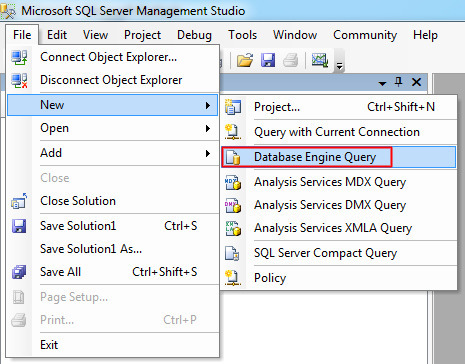
Task: Open the panel window position dropdown arrow
Action: [x=382, y=83]
